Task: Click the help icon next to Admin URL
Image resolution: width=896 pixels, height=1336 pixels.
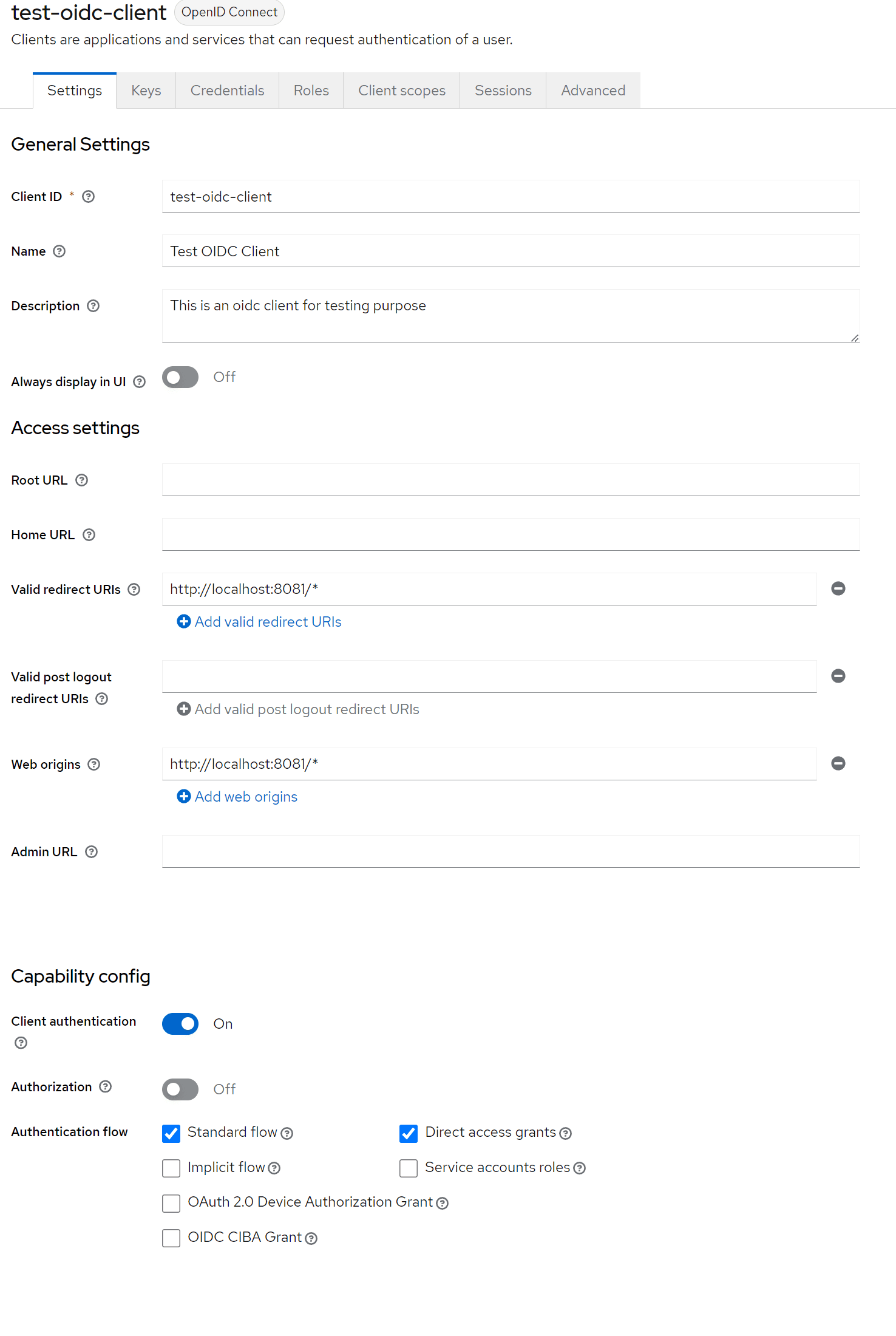Action: 91,852
